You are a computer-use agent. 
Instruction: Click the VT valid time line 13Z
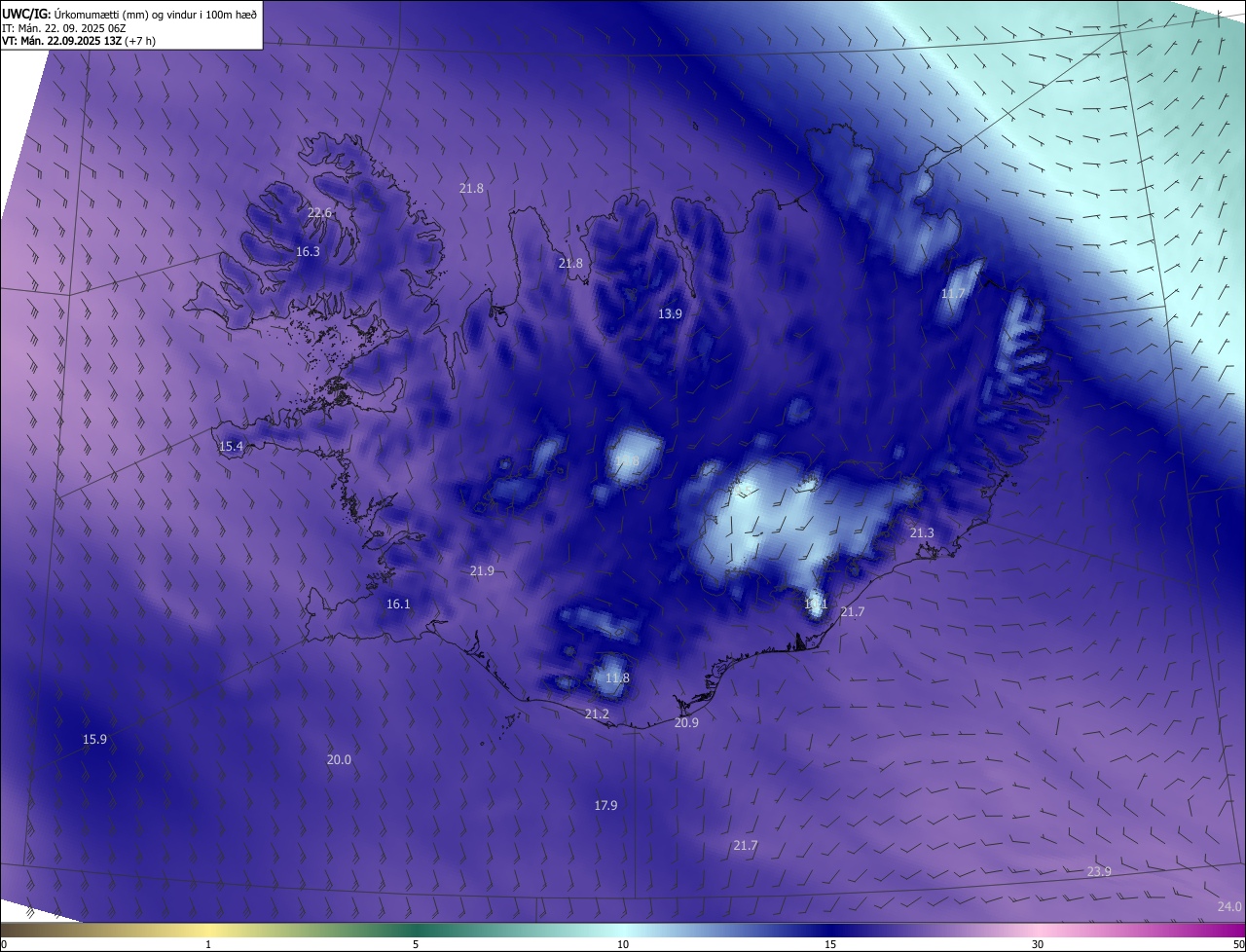78,41
